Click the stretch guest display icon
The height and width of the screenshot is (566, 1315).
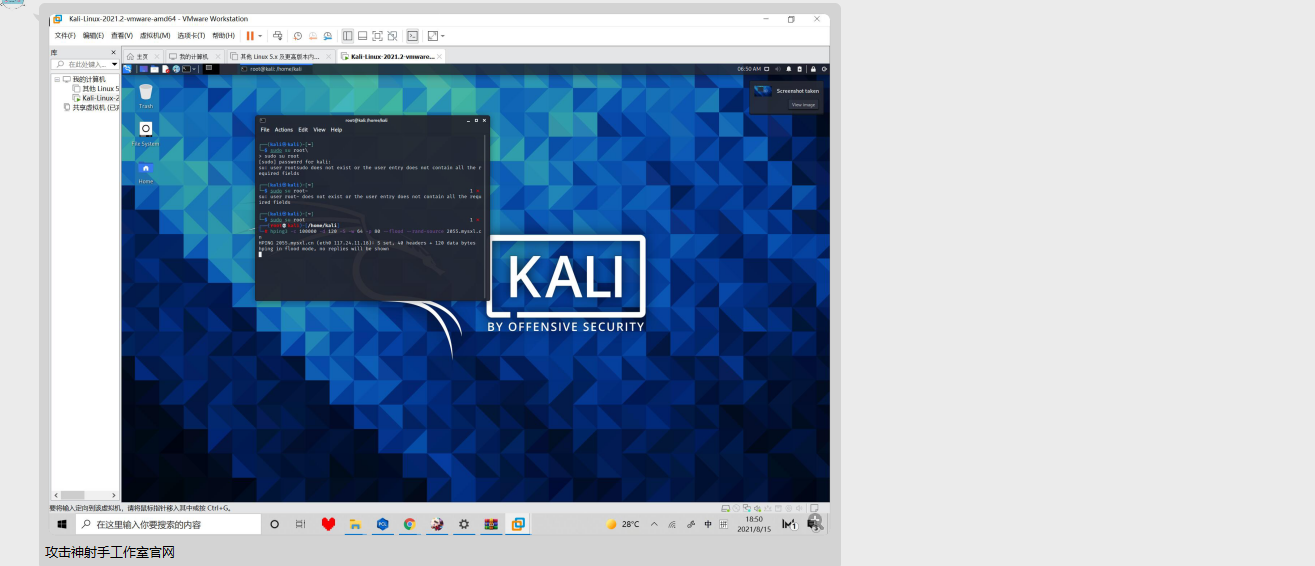click(432, 36)
